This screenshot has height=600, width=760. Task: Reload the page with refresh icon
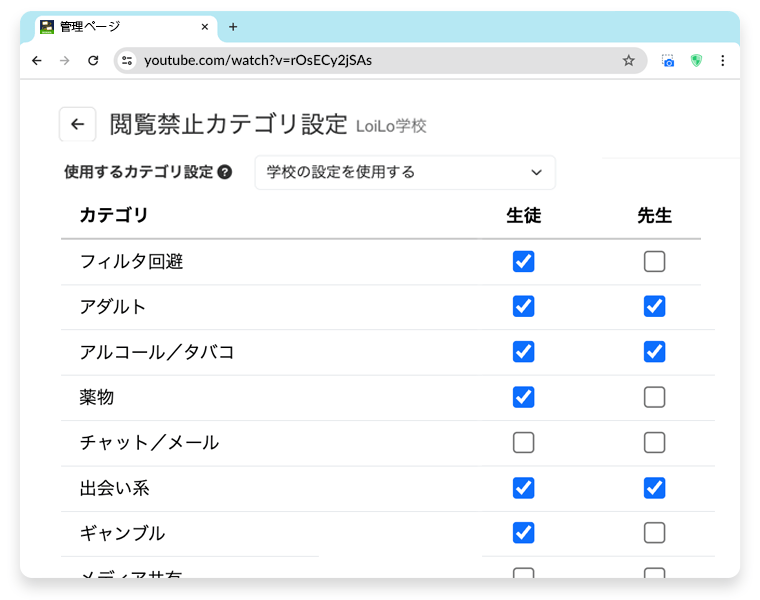93,61
